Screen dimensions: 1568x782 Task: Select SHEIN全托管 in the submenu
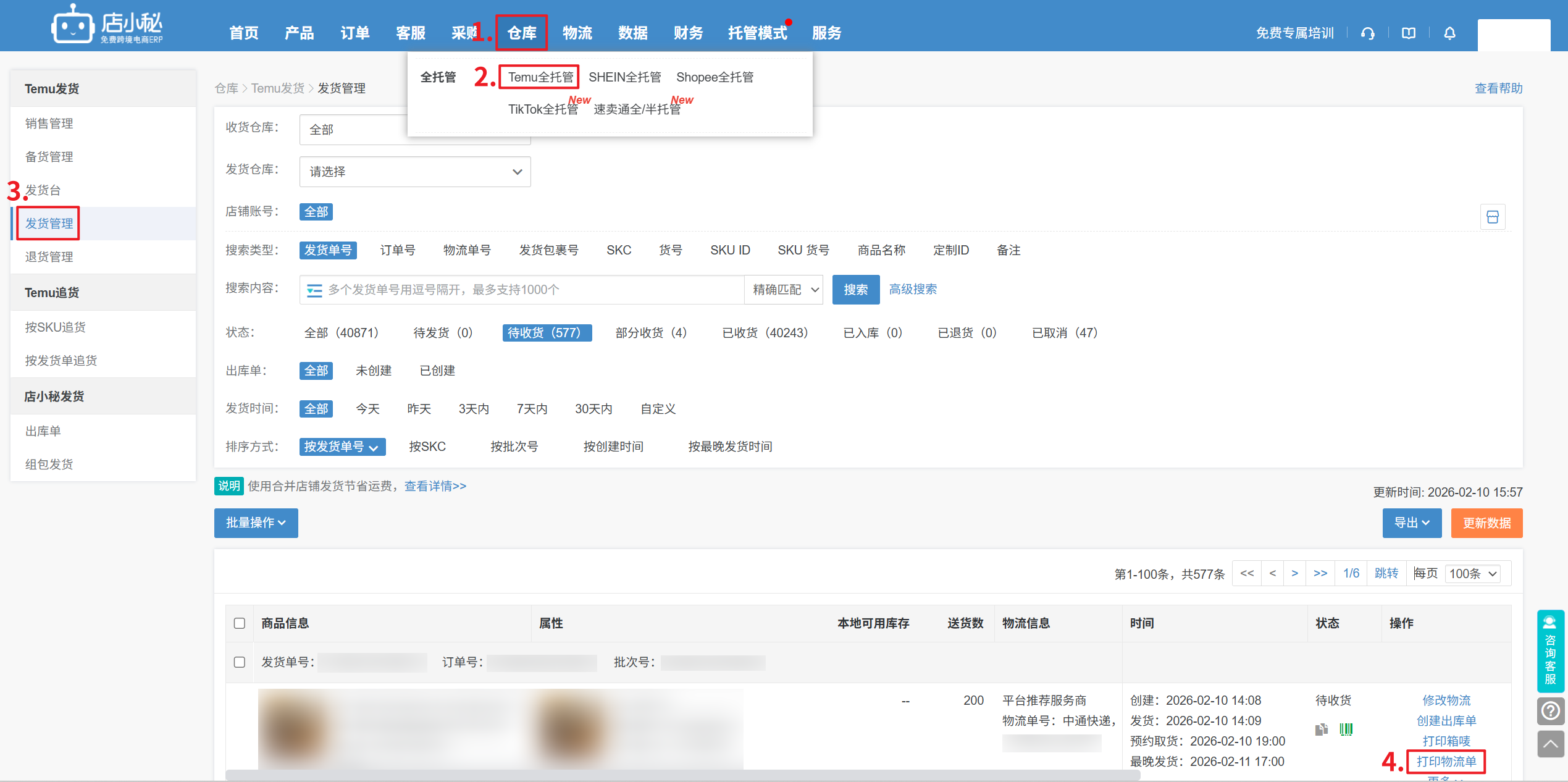[624, 77]
